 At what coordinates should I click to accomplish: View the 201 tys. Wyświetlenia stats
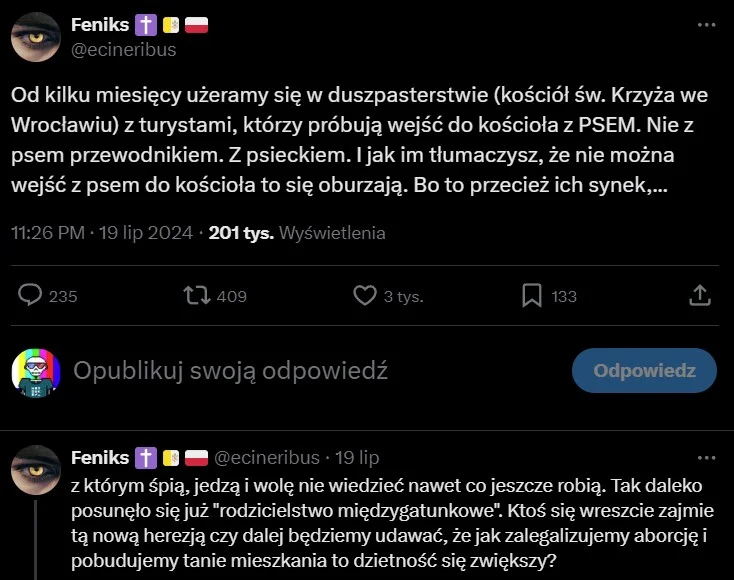[297, 233]
